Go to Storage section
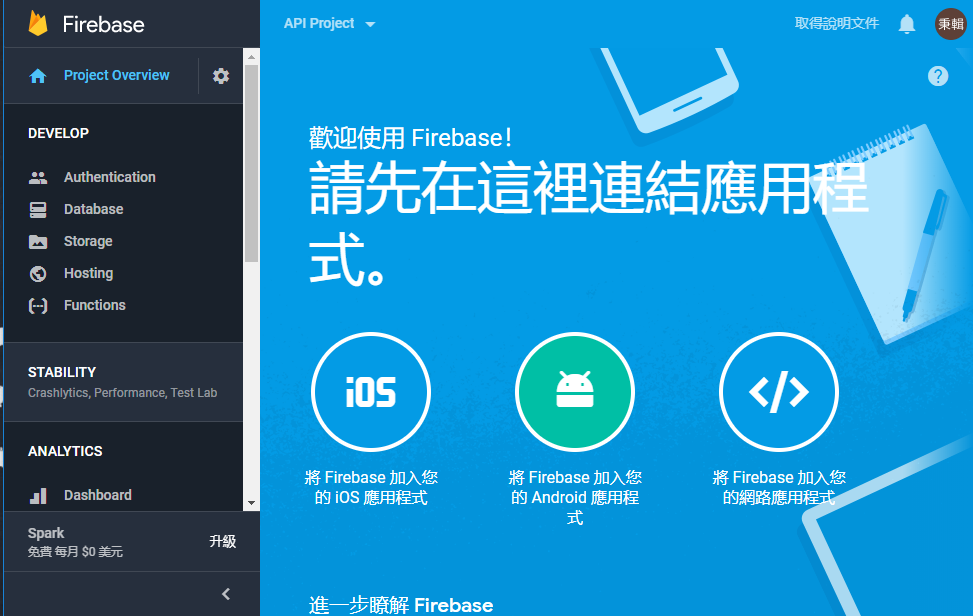The image size is (973, 616). point(88,241)
